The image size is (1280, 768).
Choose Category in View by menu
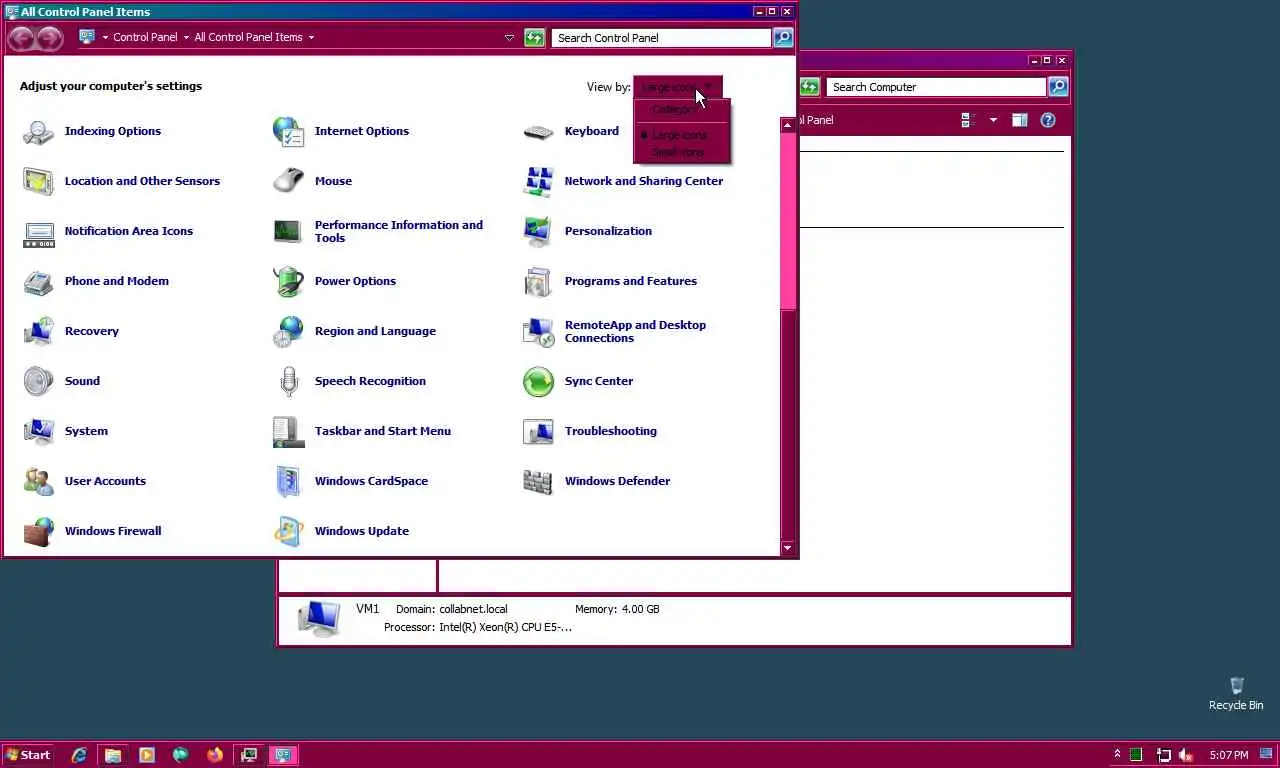tap(680, 110)
